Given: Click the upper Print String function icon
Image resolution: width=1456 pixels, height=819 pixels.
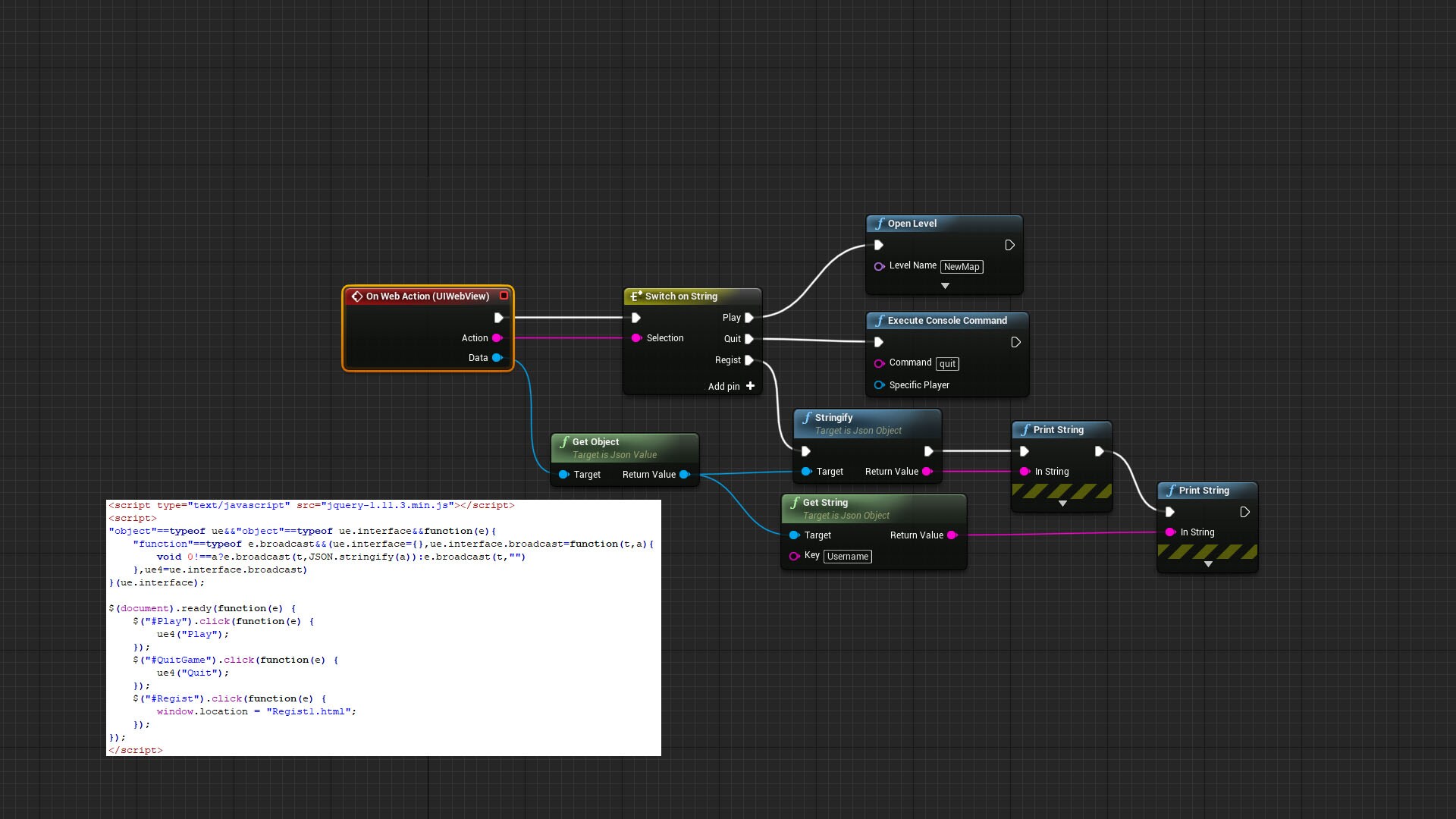Looking at the screenshot, I should (1025, 430).
